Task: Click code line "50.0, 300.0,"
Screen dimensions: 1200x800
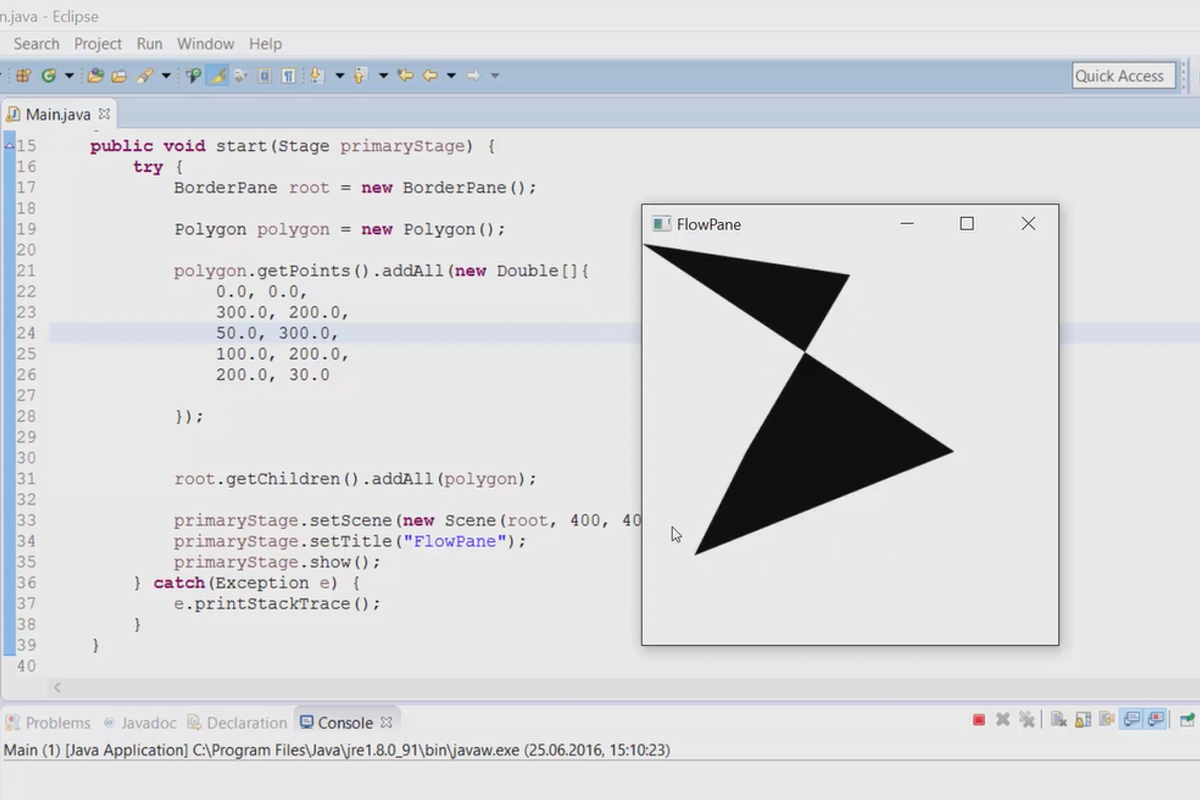Action: pyautogui.click(x=277, y=333)
